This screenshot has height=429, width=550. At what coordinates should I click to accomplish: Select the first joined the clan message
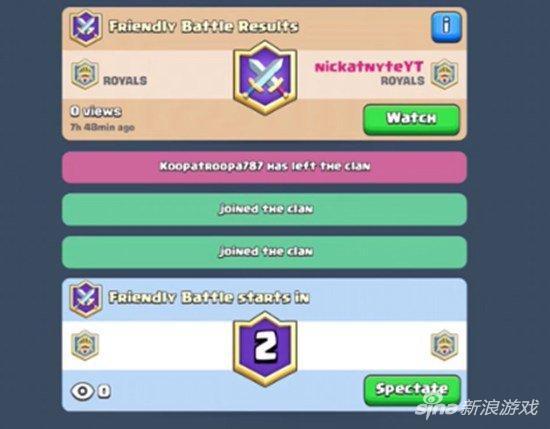[x=264, y=209]
